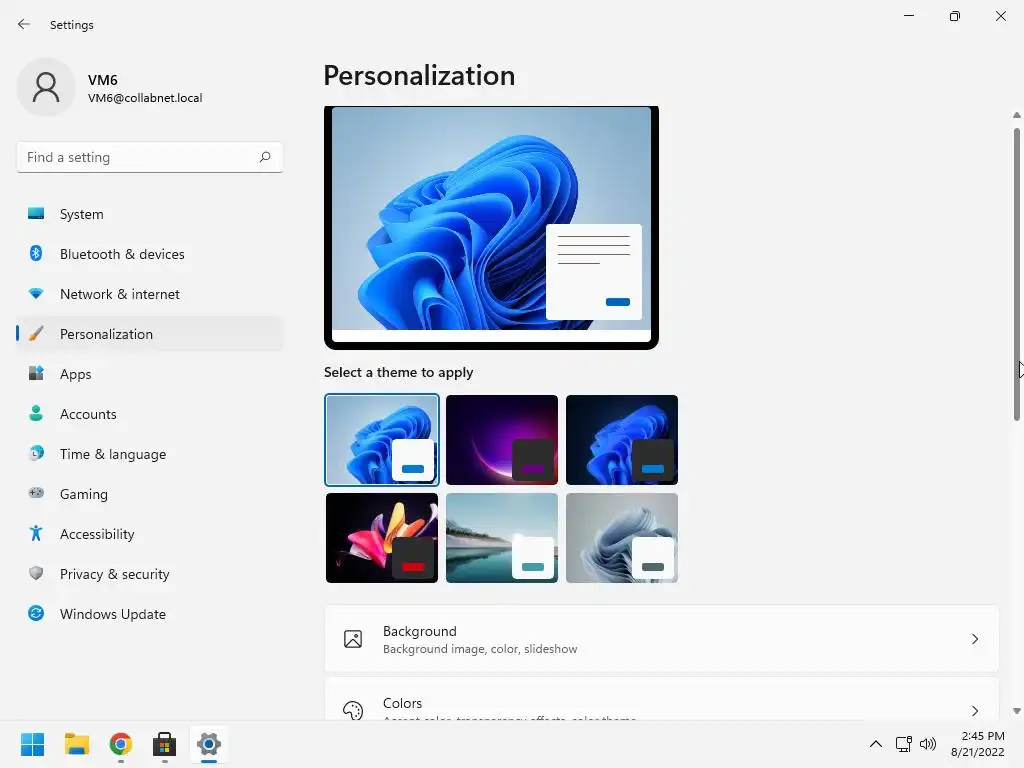1024x768 pixels.
Task: Open the Windows Start menu
Action: [x=32, y=744]
